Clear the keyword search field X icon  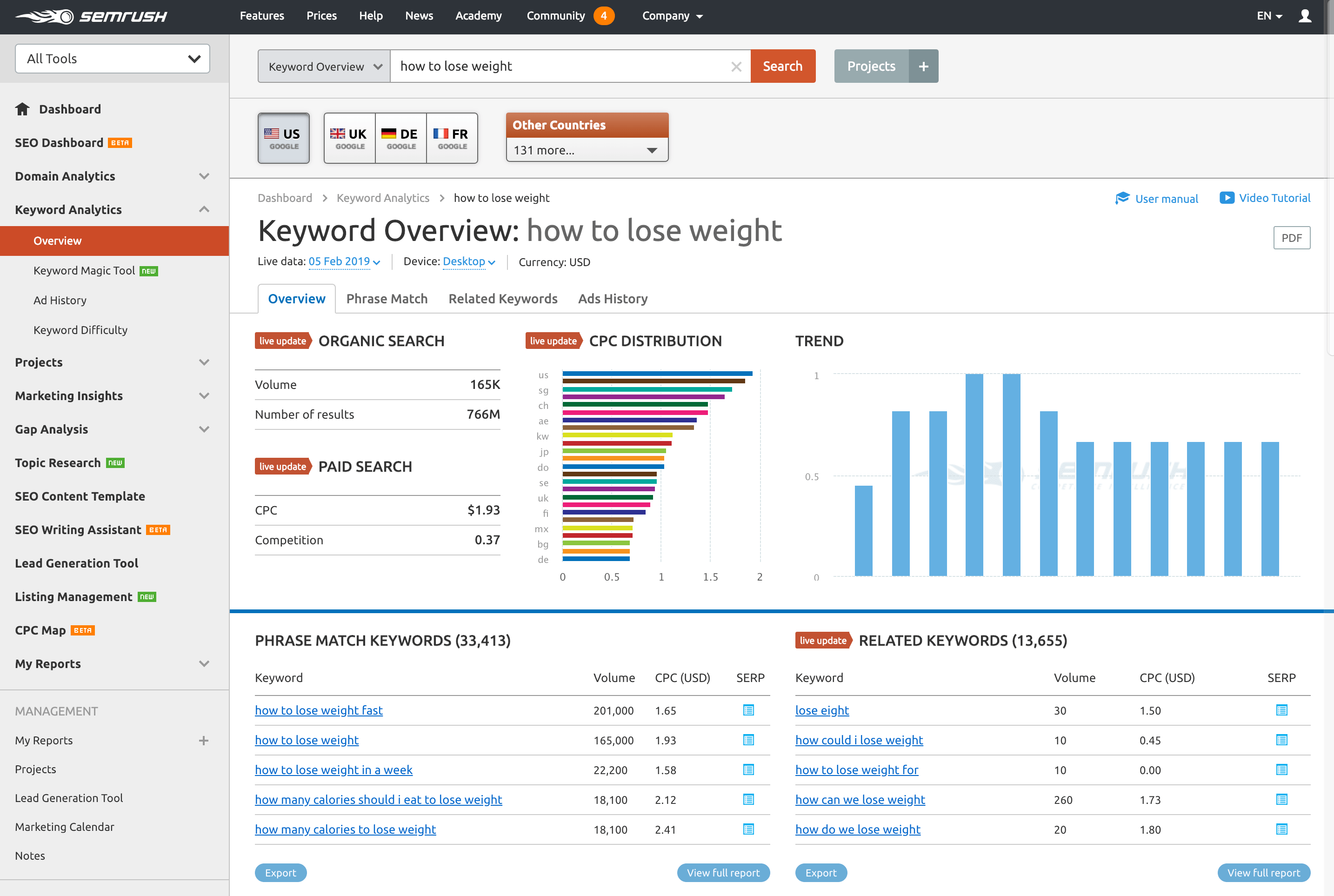coord(736,67)
